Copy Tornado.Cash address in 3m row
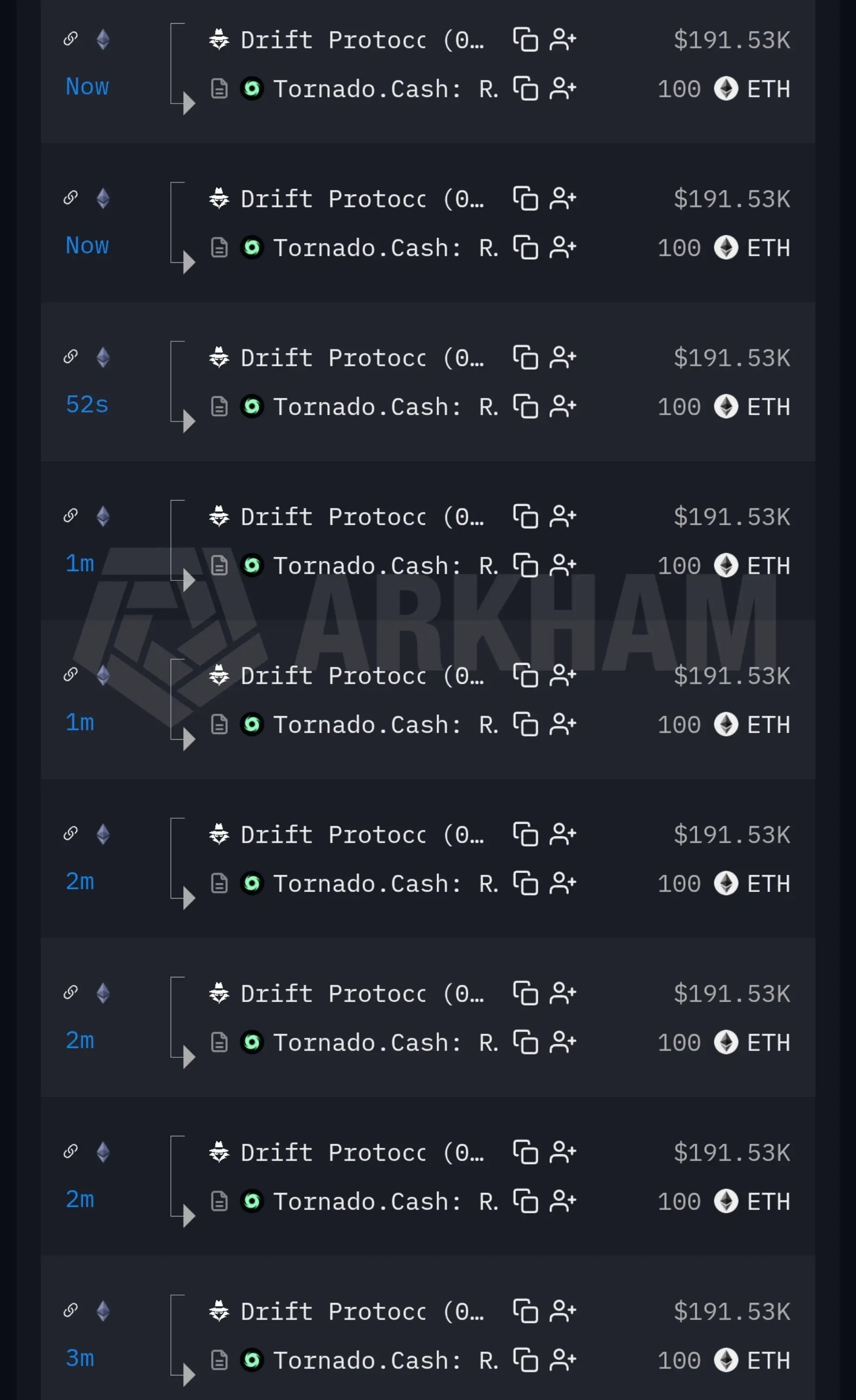The height and width of the screenshot is (1400, 856). pos(525,1360)
